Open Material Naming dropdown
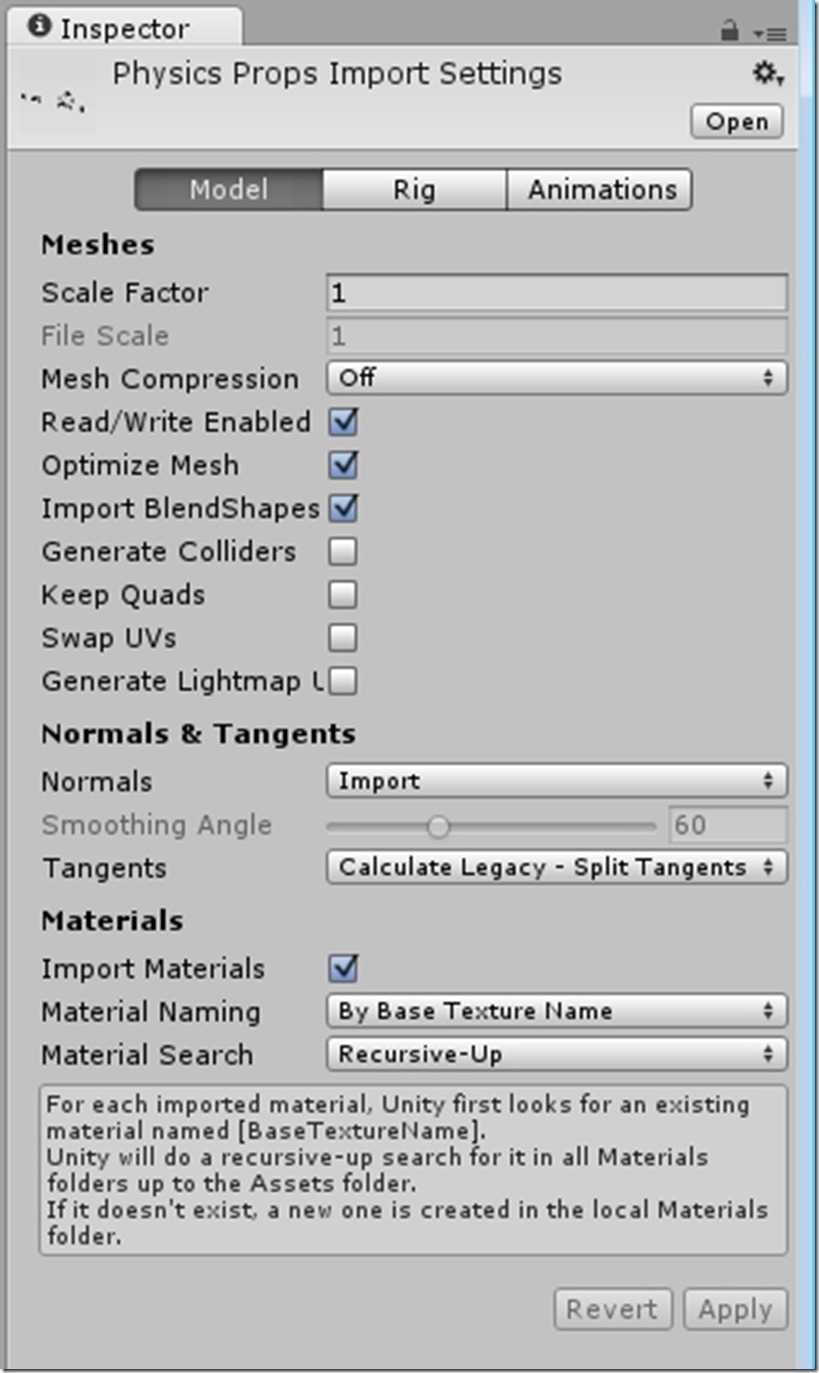The width and height of the screenshot is (819, 1373). (x=557, y=1011)
